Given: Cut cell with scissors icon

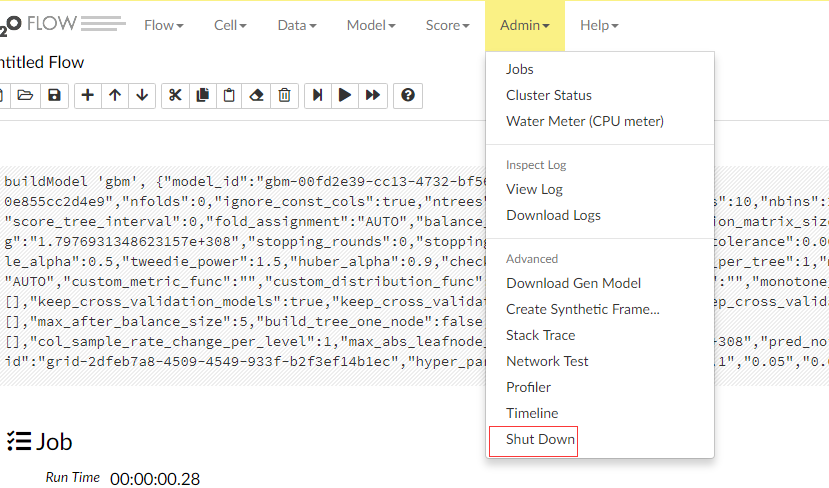Looking at the screenshot, I should (x=175, y=96).
